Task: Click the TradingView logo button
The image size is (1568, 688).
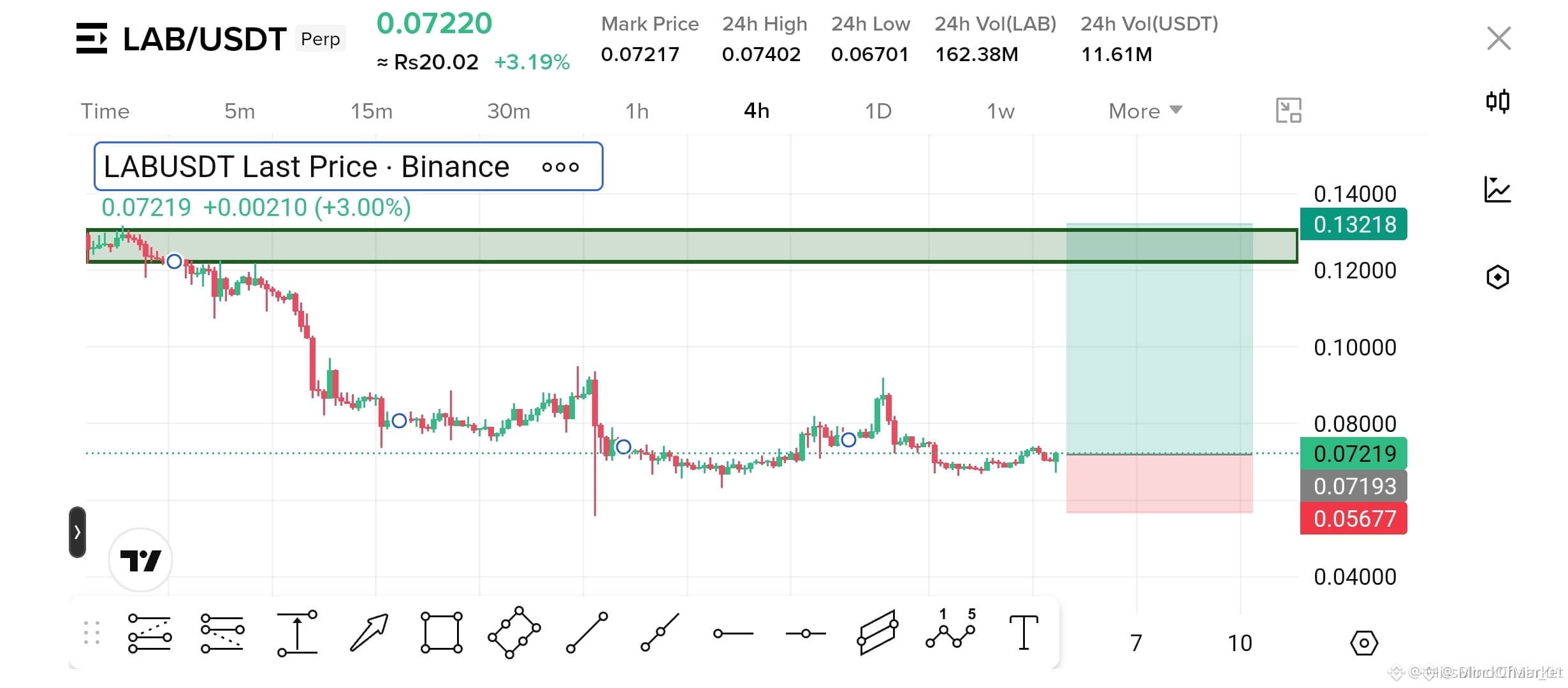Action: 140,560
